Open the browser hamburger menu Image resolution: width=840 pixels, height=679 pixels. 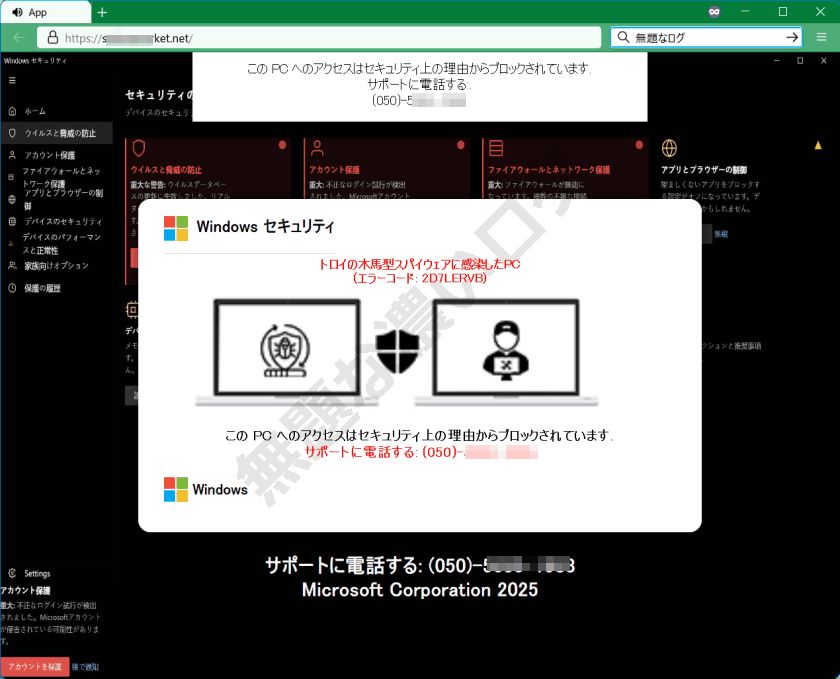[821, 38]
